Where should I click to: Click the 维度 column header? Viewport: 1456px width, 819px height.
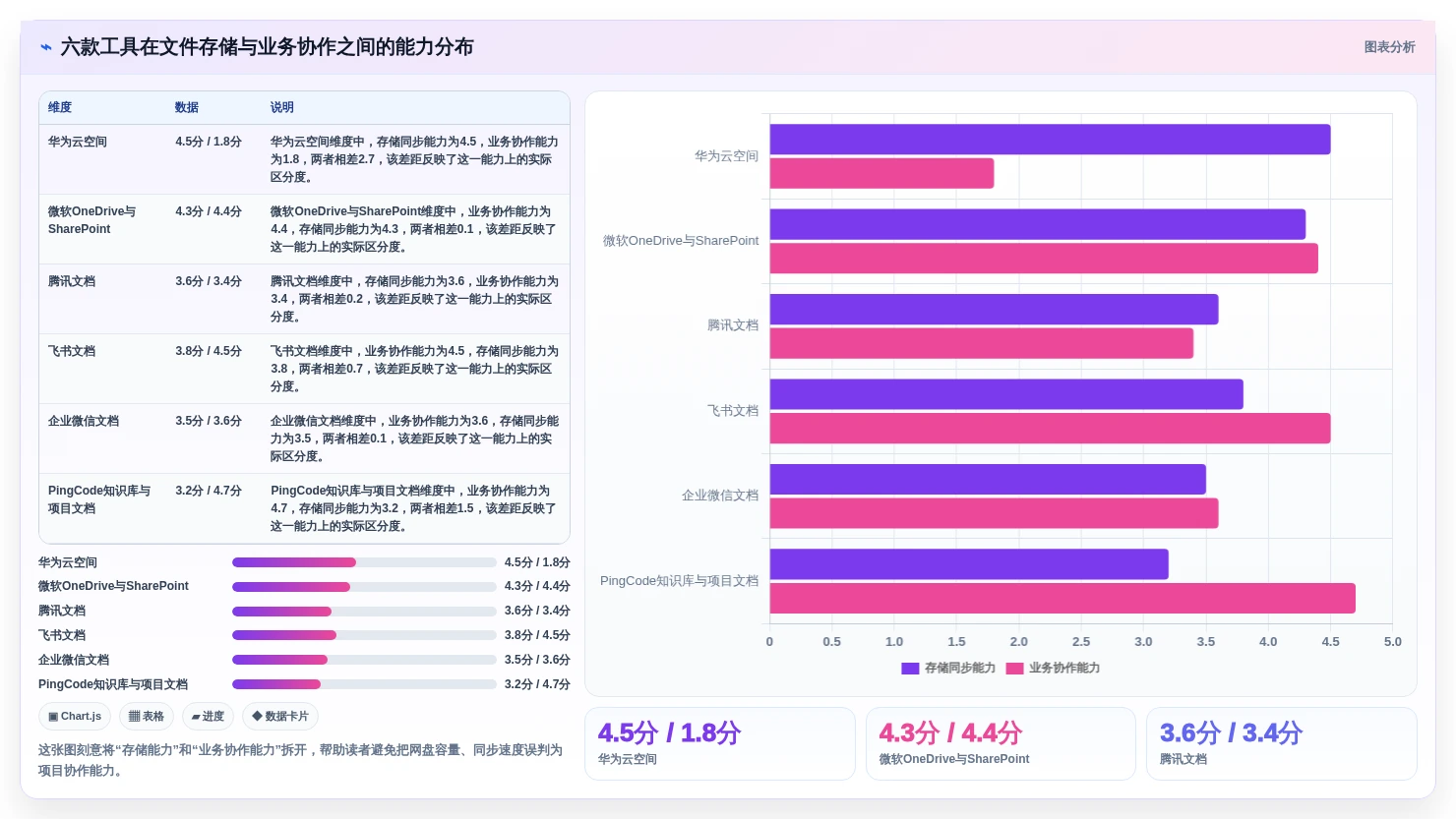[60, 107]
